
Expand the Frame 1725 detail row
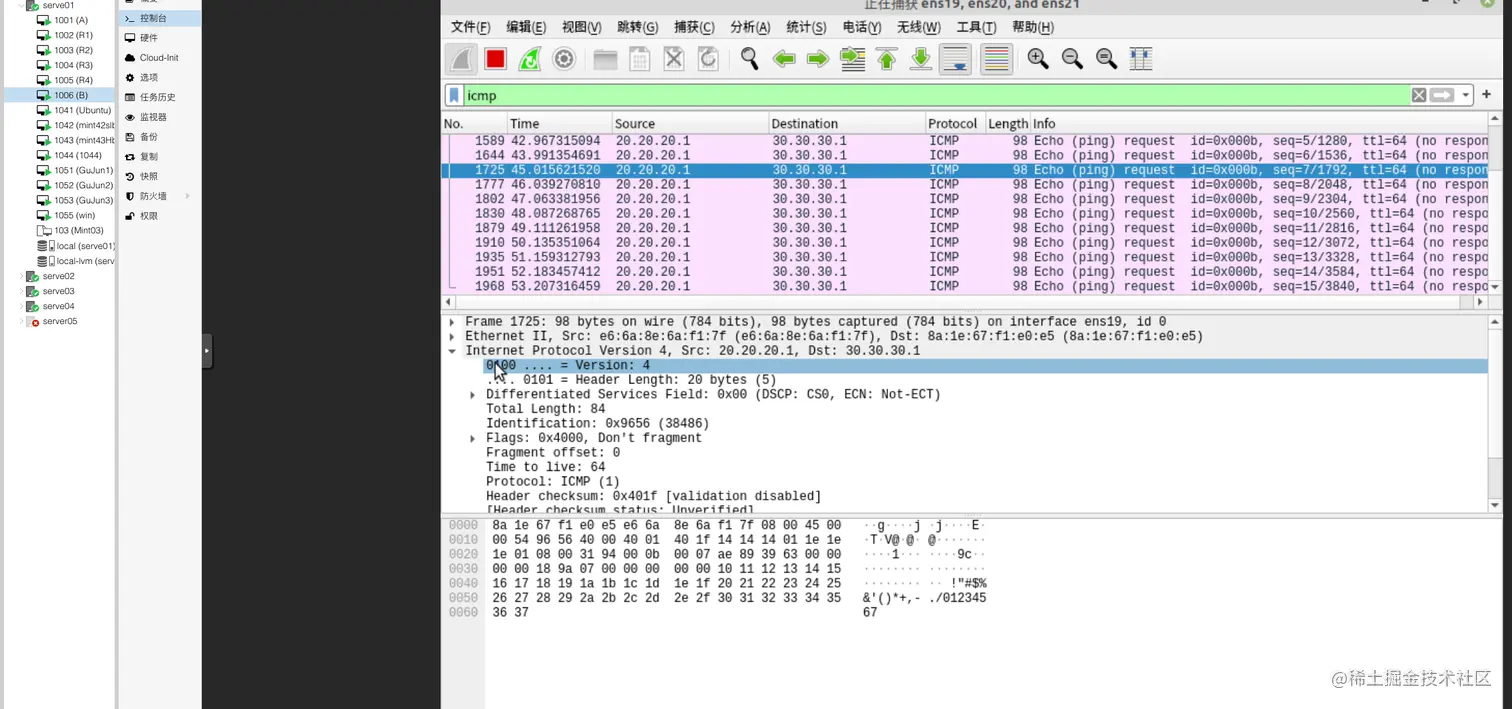[452, 322]
